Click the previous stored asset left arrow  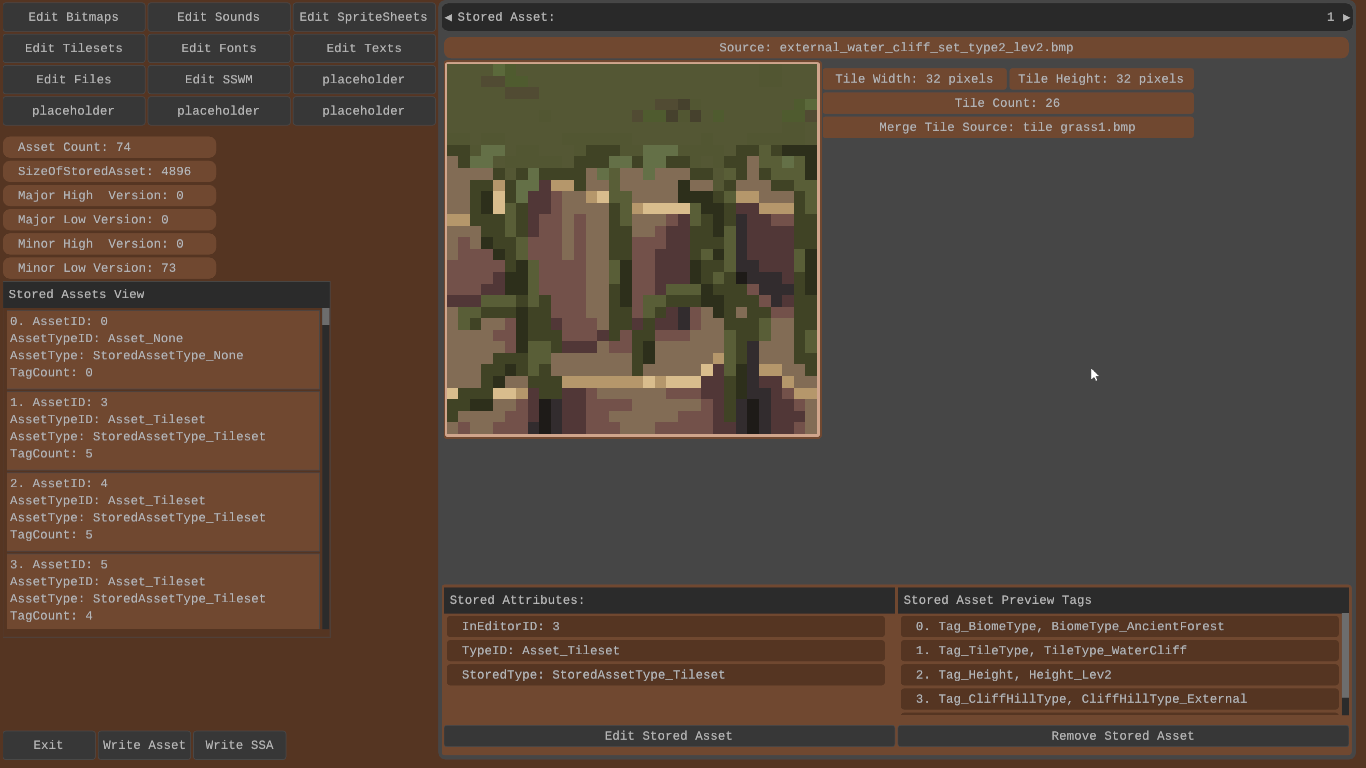(448, 17)
